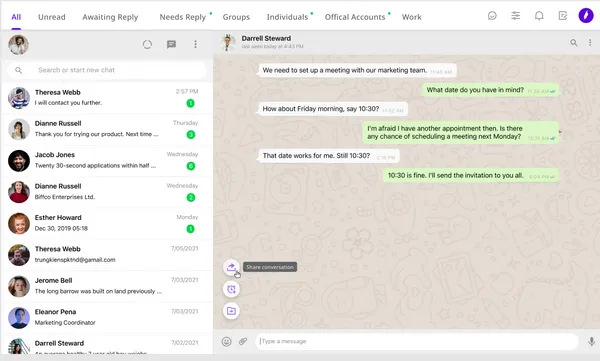This screenshot has height=361, width=600.
Task: Click message 'That date works for me. Still 10:30?'
Action: (x=329, y=156)
